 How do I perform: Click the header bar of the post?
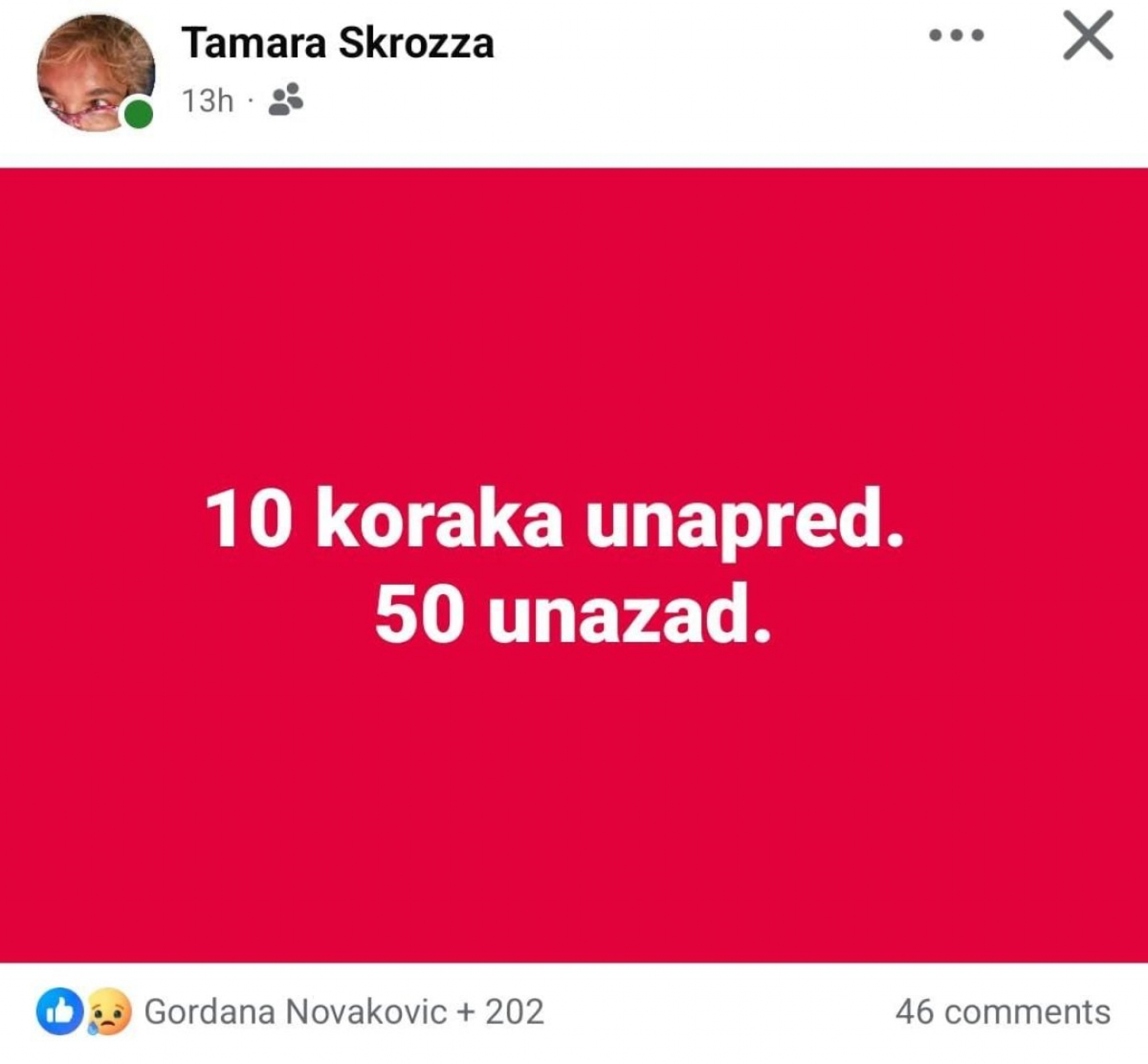(574, 69)
